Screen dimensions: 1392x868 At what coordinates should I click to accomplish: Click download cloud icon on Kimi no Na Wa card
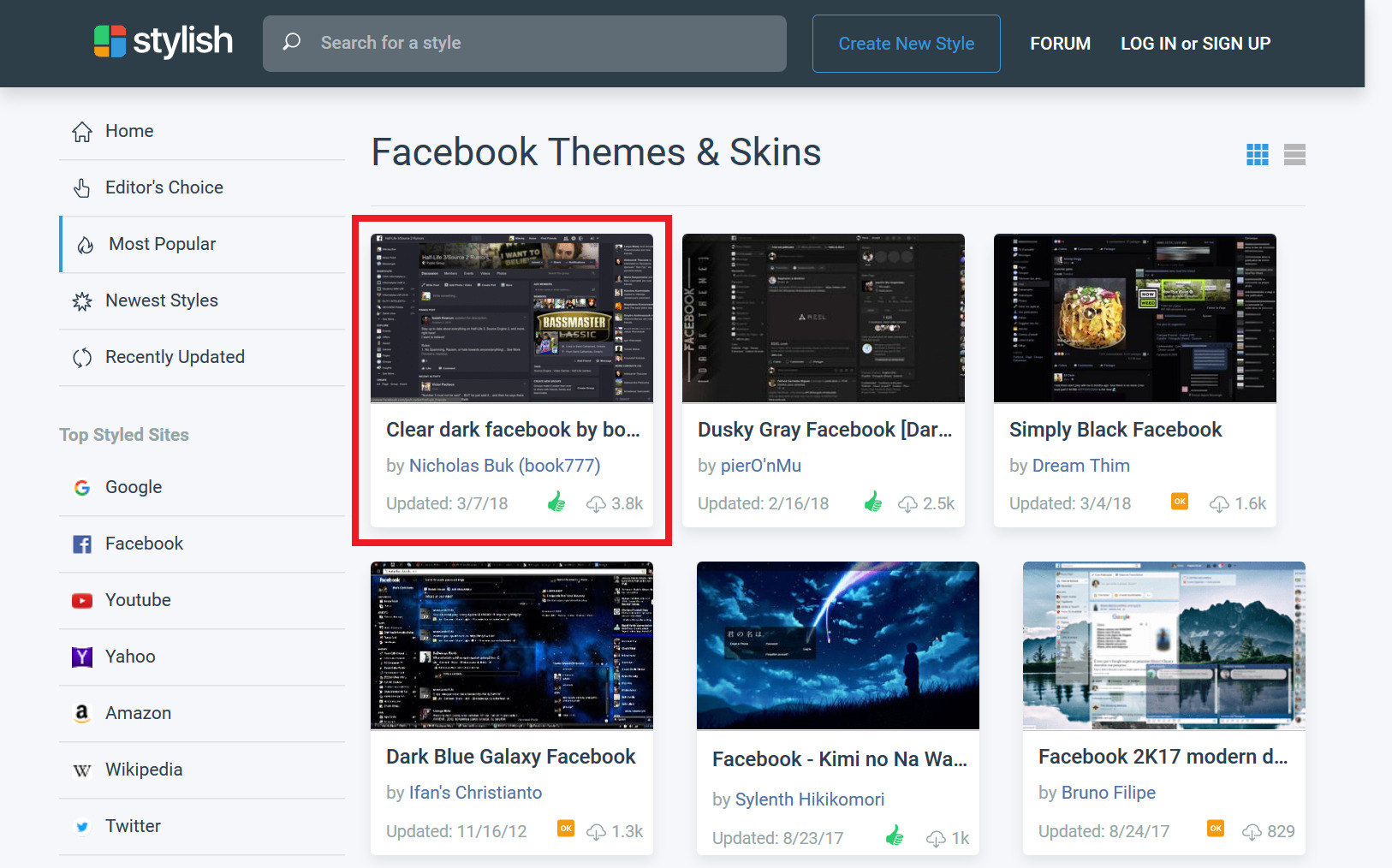(x=936, y=839)
